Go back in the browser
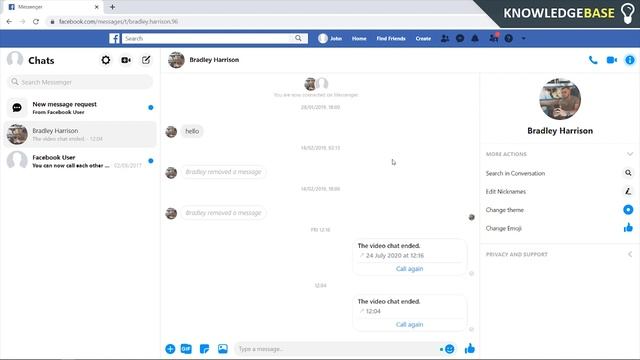Viewport: 640px width, 360px height. click(x=9, y=22)
